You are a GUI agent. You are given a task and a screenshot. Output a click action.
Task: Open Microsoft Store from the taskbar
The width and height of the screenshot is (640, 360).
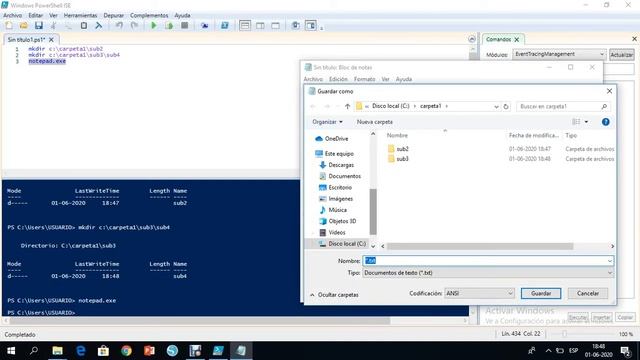[103, 351]
